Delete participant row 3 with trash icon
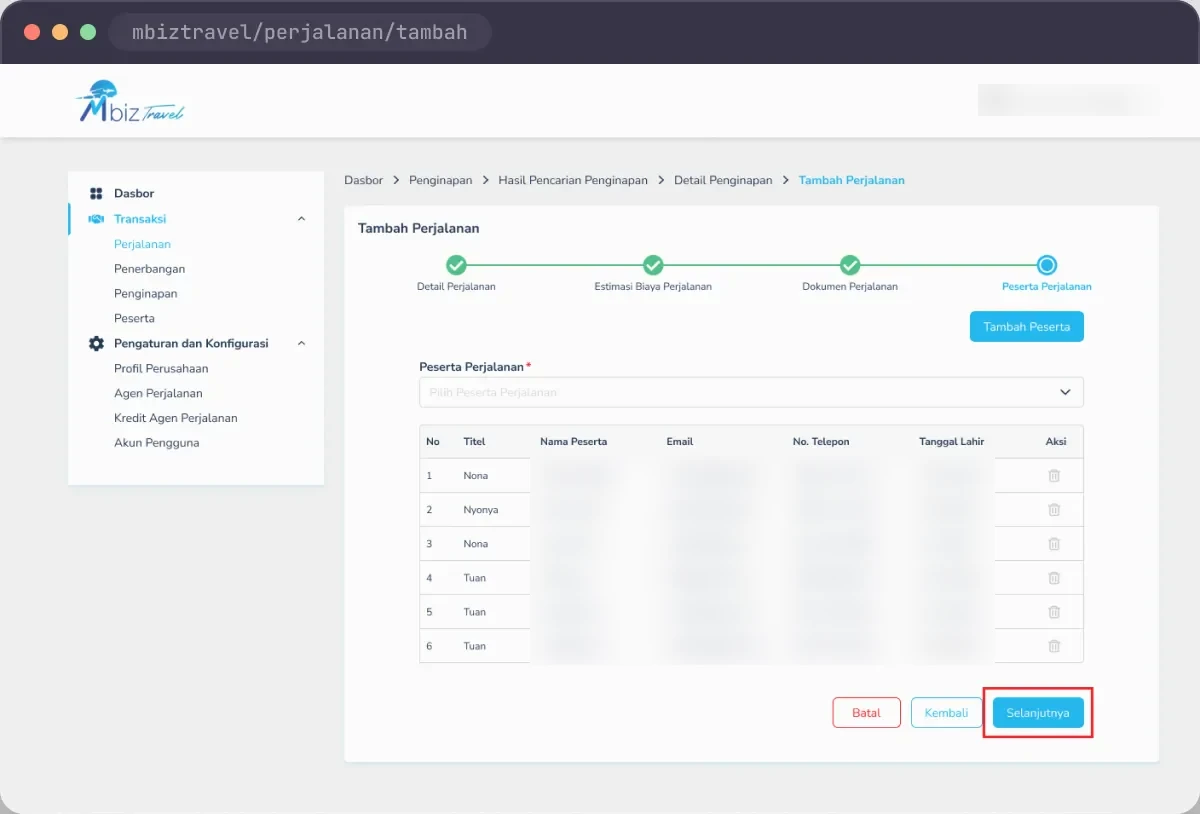 point(1054,544)
